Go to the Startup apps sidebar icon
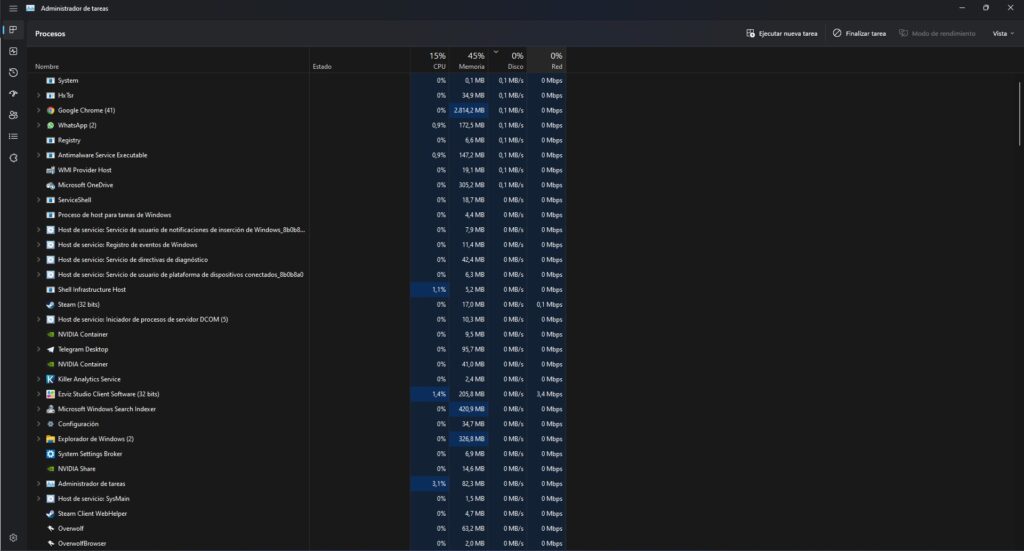The width and height of the screenshot is (1024, 551). (13, 94)
